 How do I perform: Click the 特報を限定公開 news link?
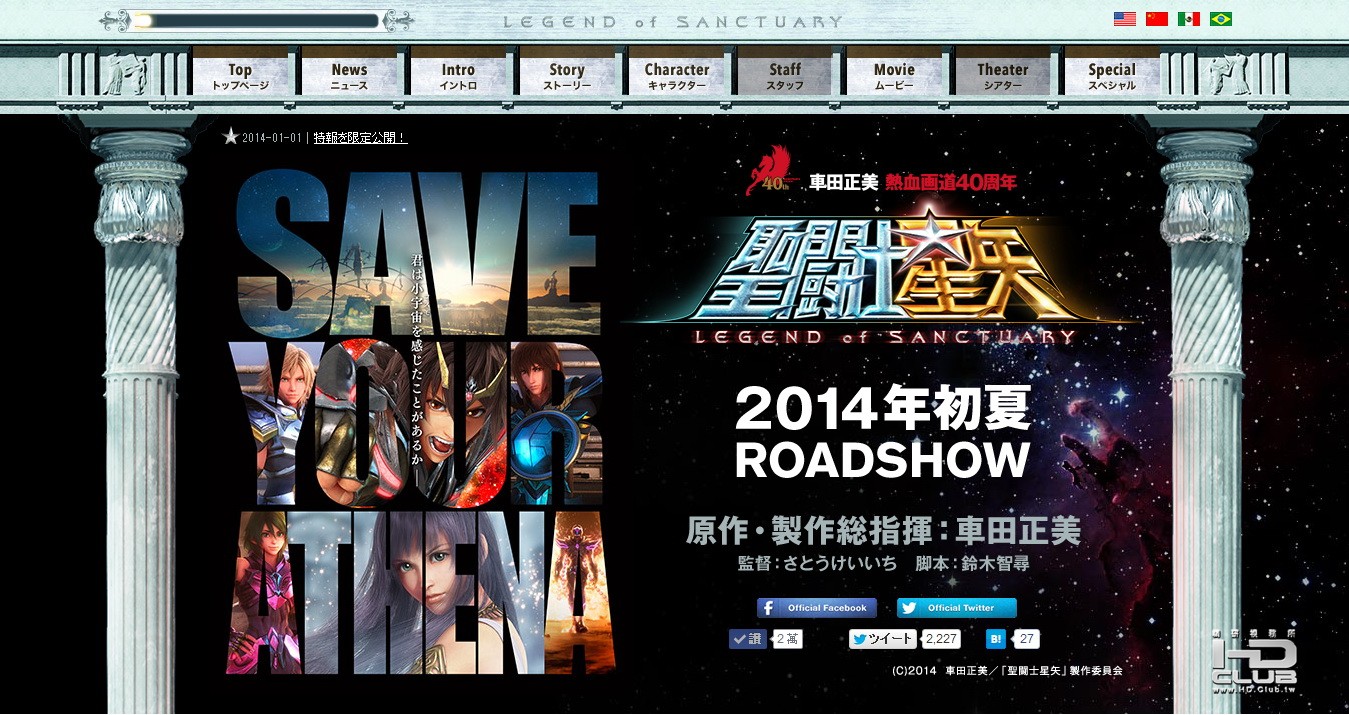360,138
